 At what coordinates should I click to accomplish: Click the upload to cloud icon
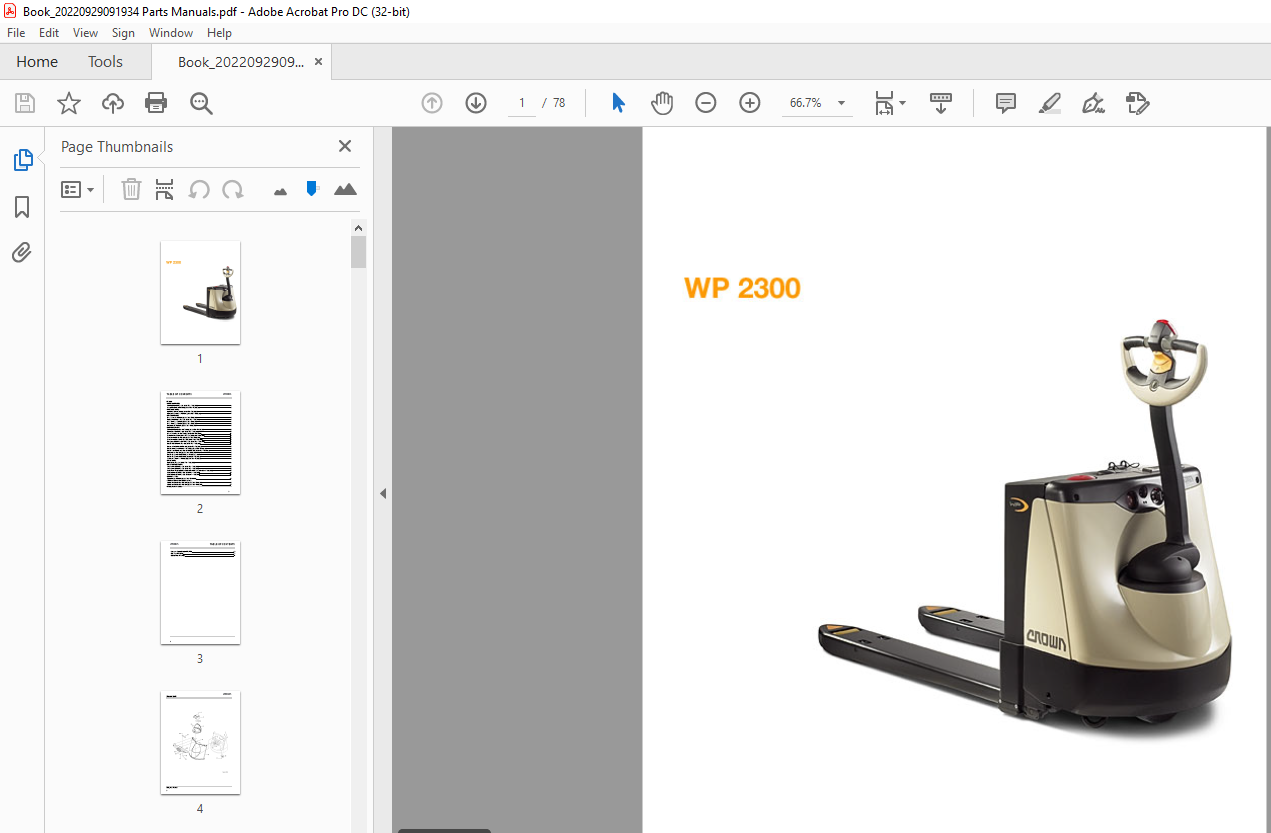[113, 103]
